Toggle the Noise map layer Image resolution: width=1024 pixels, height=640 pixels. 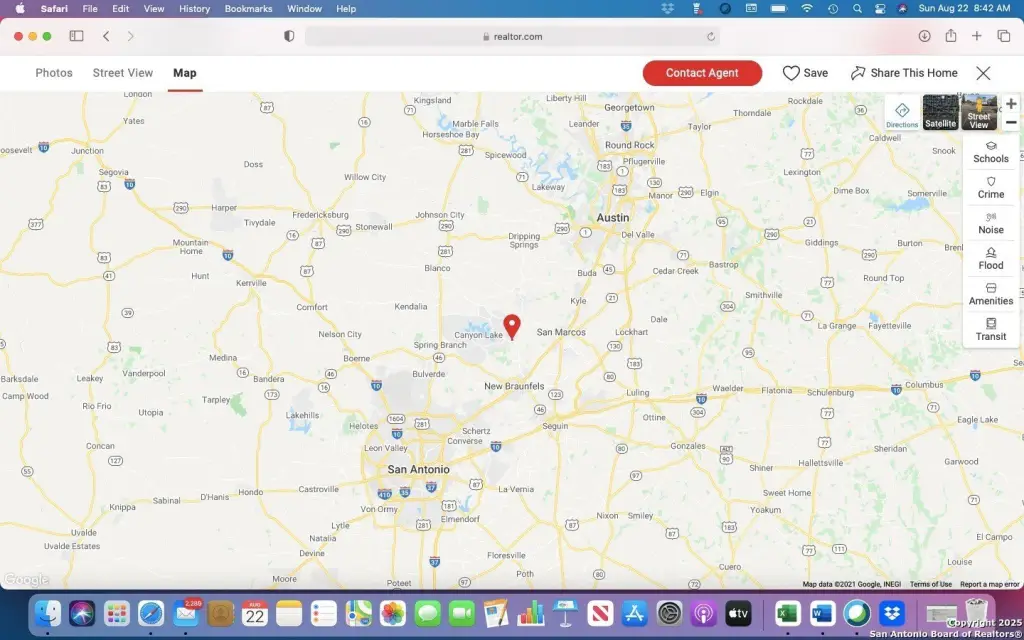click(x=991, y=223)
